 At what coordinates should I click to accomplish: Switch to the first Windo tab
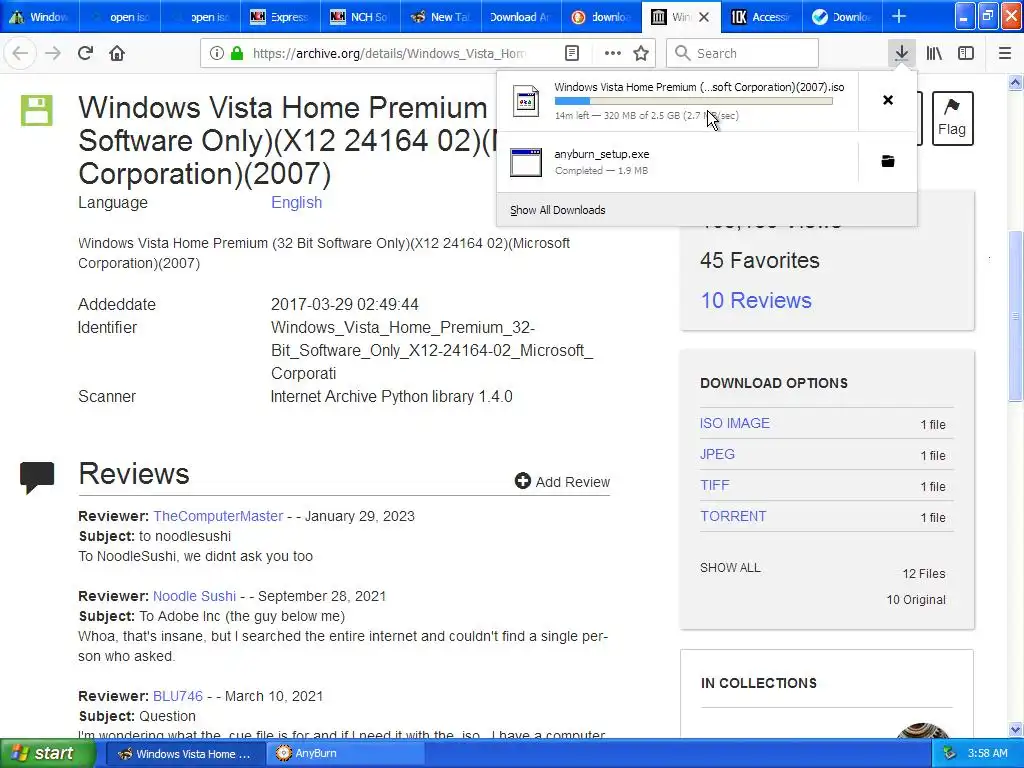(39, 17)
